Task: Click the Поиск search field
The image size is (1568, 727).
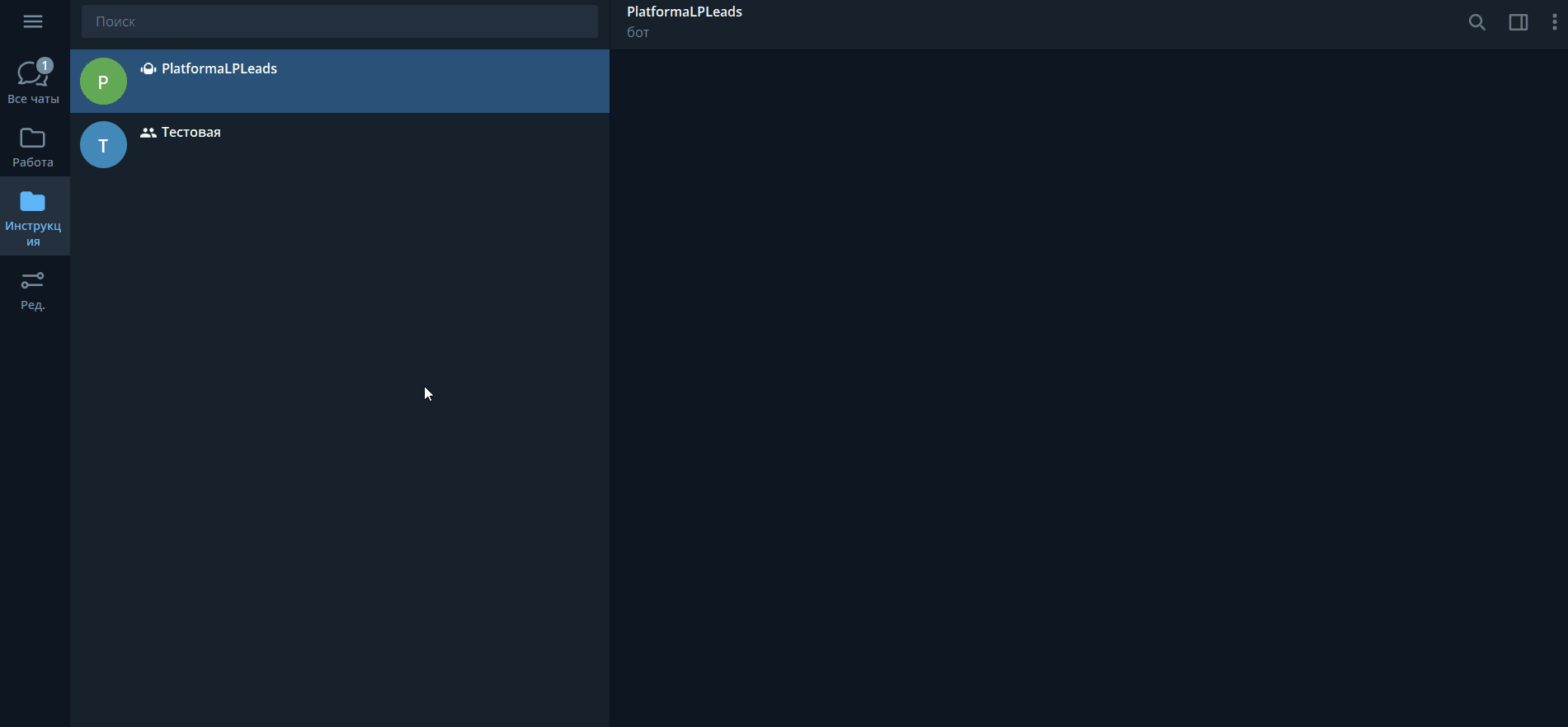Action: pyautogui.click(x=339, y=21)
